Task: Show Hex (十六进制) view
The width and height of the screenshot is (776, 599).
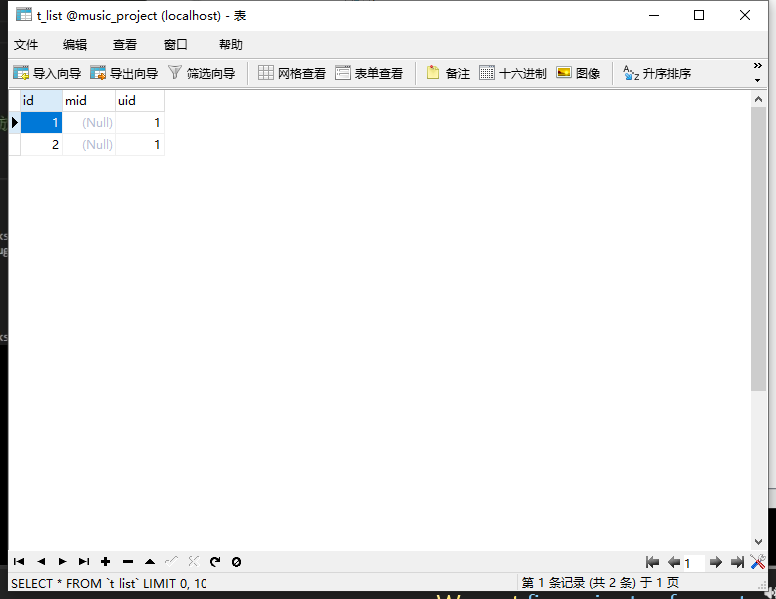Action: click(513, 73)
